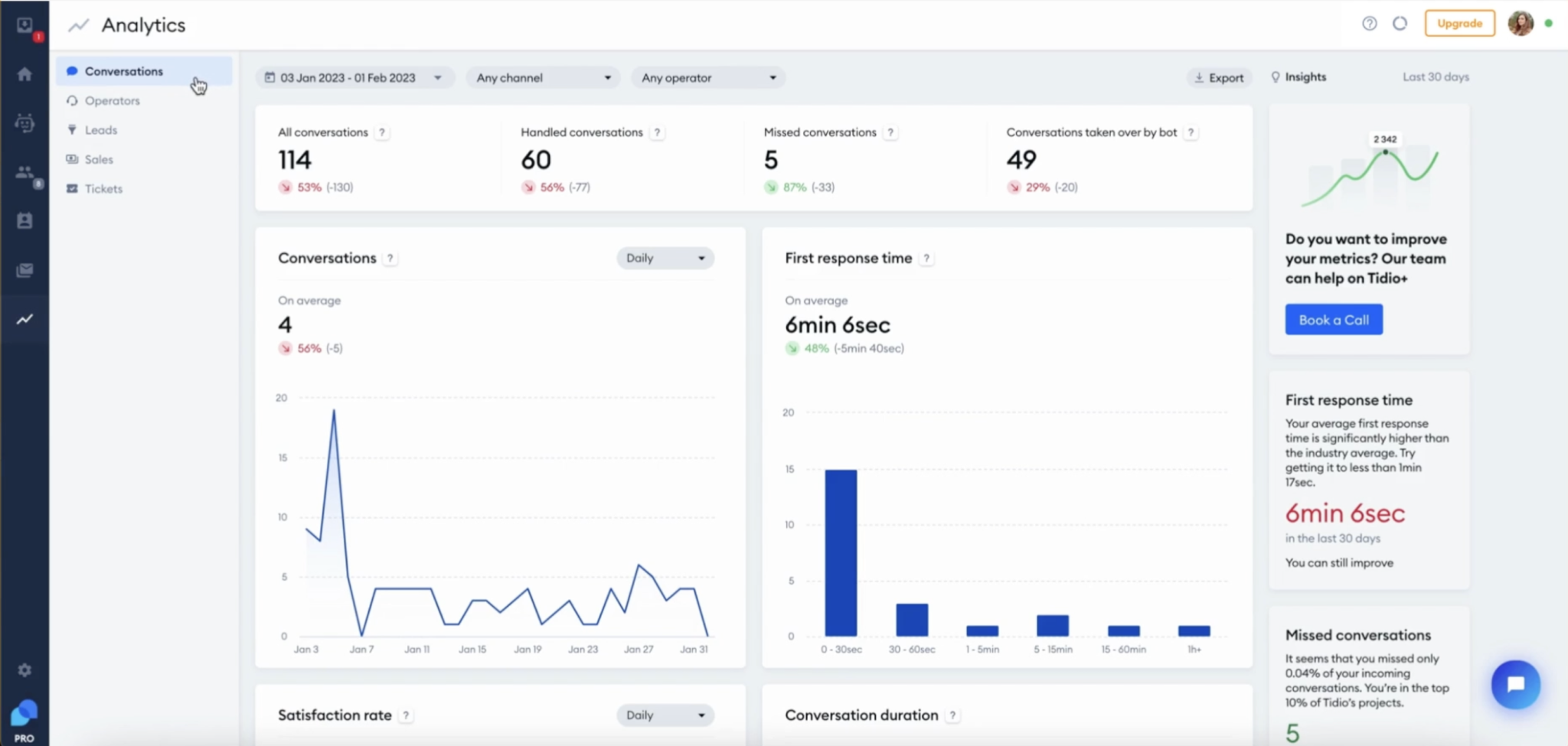The width and height of the screenshot is (1568, 746).
Task: Click the Book a Call button
Action: click(x=1332, y=319)
